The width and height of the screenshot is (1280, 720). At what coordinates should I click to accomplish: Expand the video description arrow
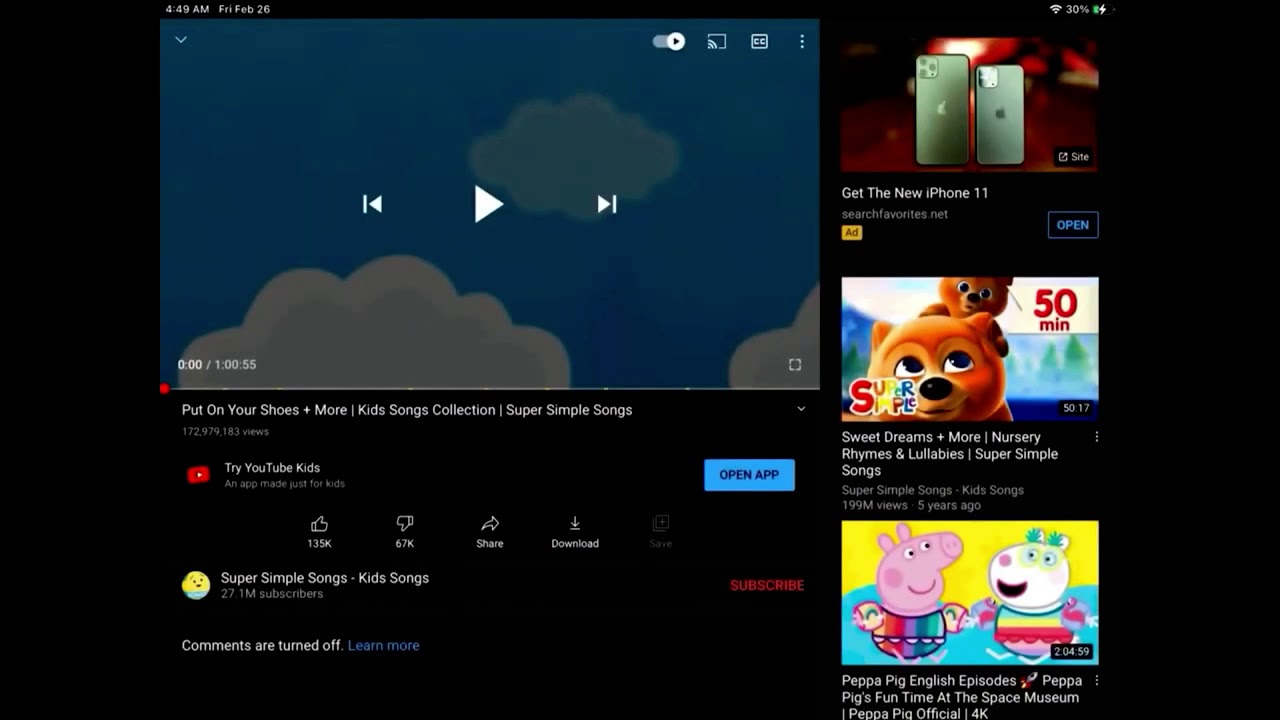tap(801, 409)
